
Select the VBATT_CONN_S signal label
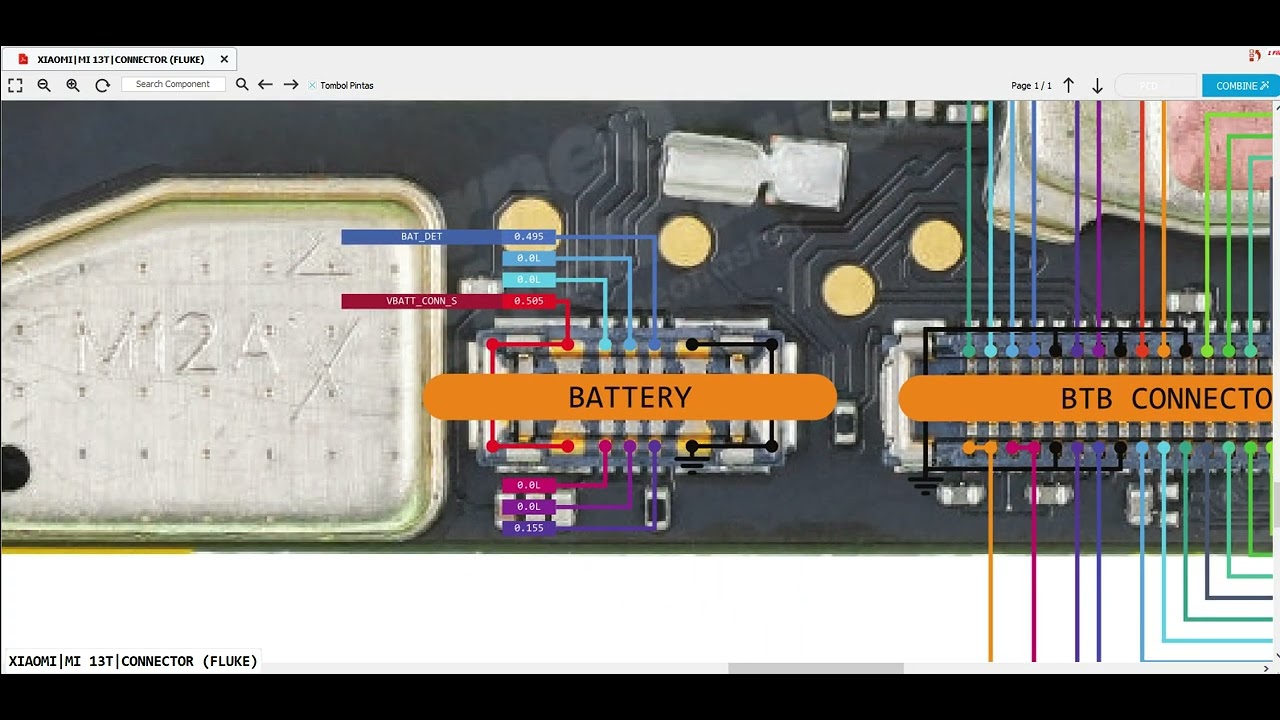coord(421,301)
